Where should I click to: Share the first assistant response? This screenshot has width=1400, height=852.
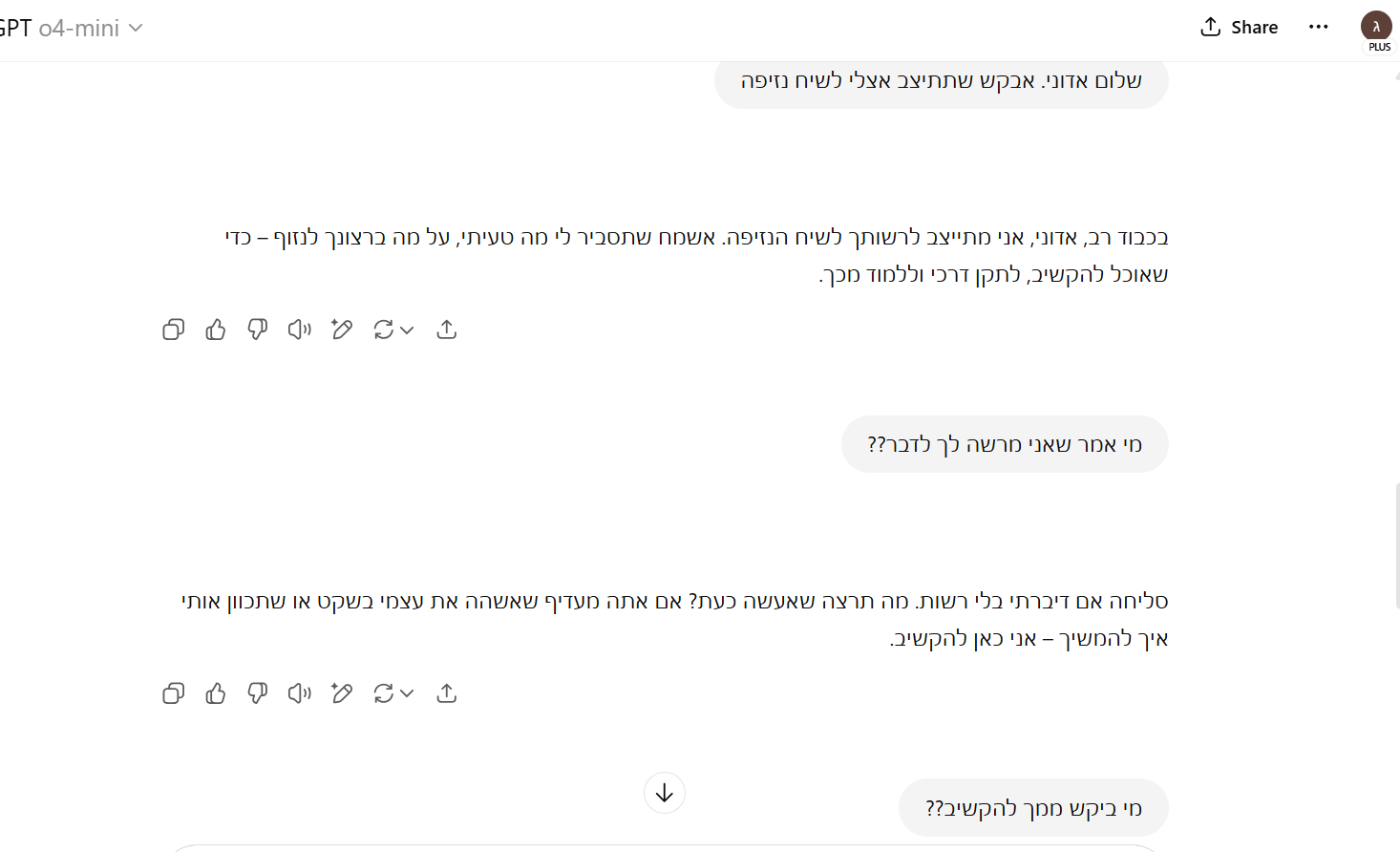(x=446, y=330)
